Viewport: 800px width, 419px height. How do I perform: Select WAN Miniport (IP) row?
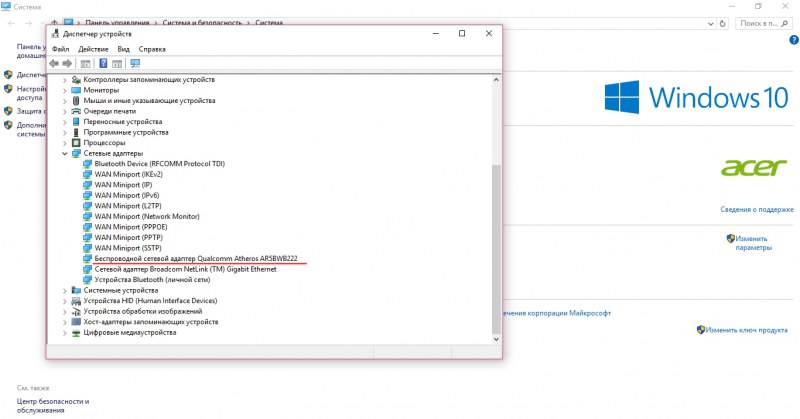123,185
